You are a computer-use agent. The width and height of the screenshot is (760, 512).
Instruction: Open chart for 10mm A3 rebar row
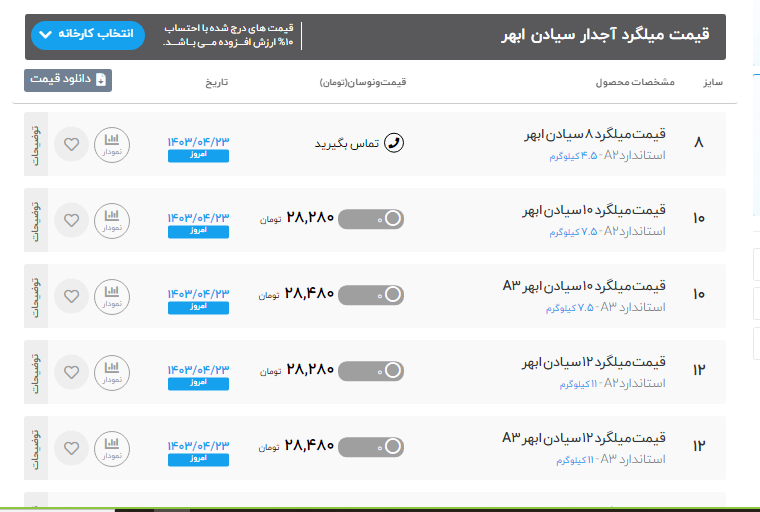click(x=112, y=296)
